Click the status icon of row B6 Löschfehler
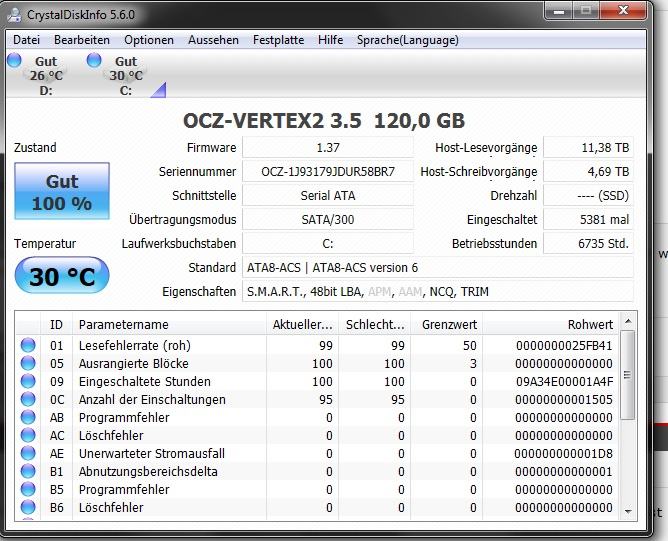The image size is (668, 541). tap(28, 507)
